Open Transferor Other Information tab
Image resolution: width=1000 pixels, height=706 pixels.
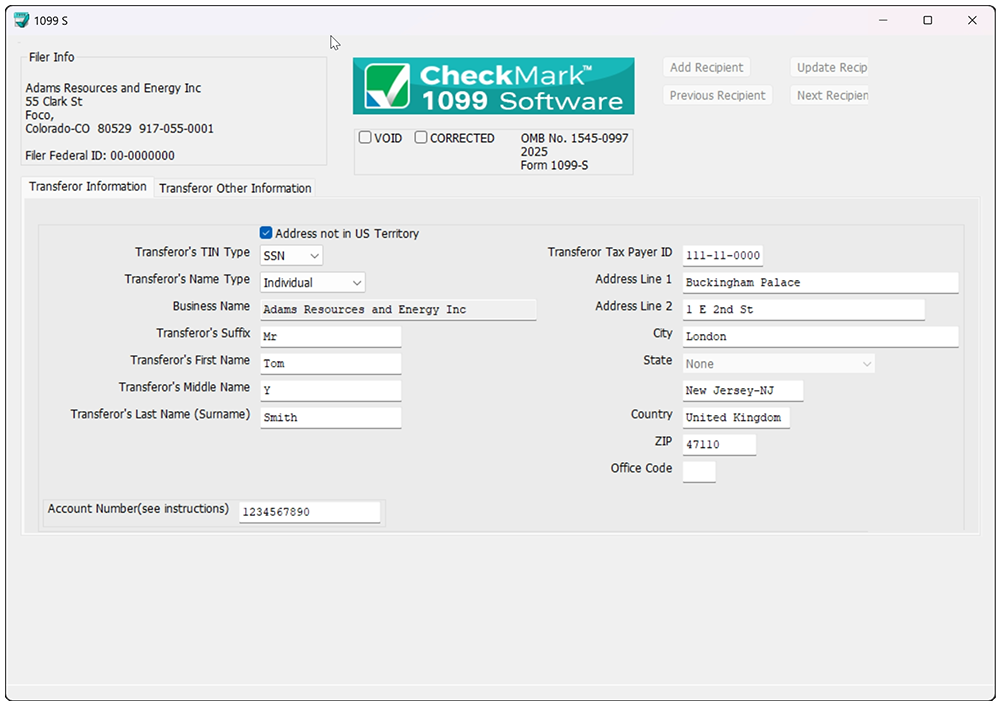(235, 188)
